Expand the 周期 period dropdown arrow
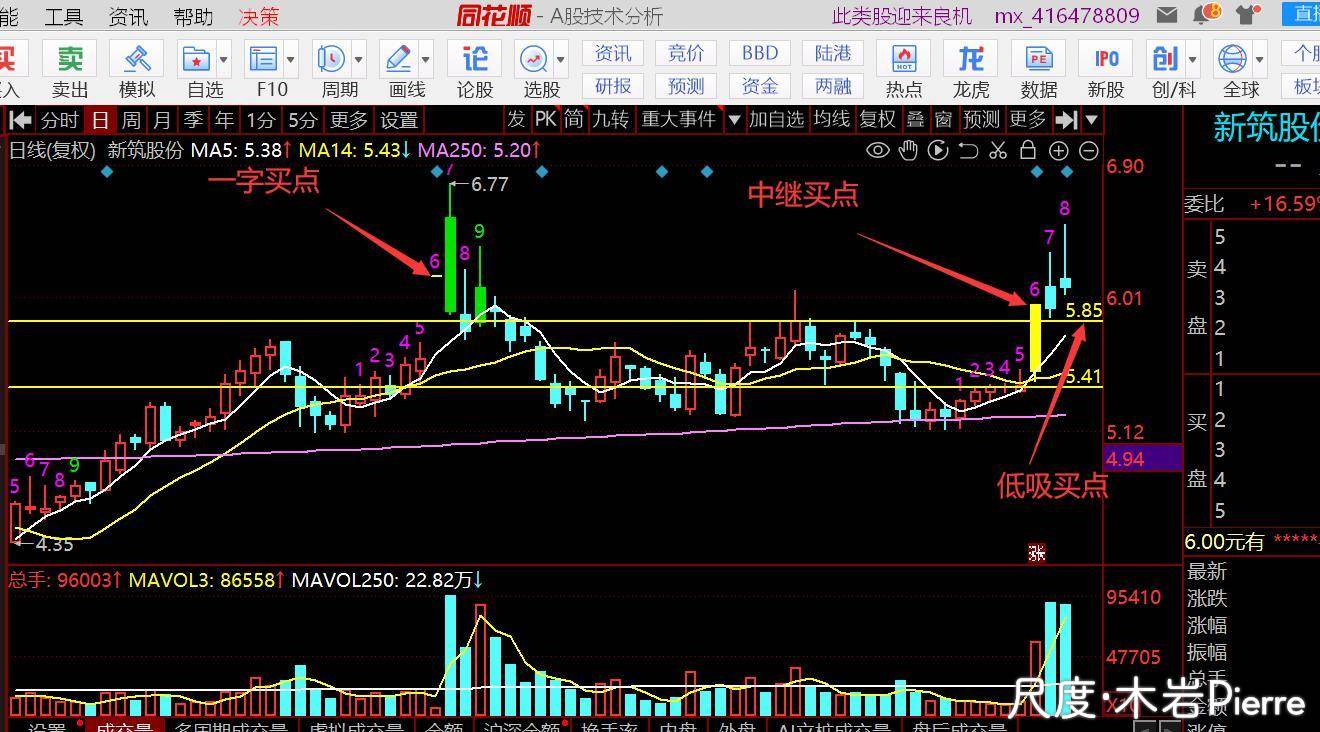This screenshot has width=1320, height=732. [x=358, y=59]
